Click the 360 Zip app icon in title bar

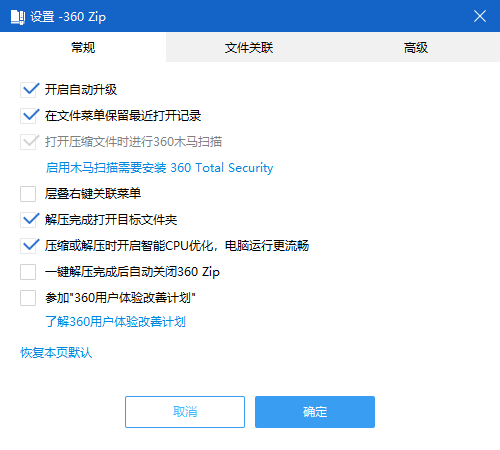point(18,17)
